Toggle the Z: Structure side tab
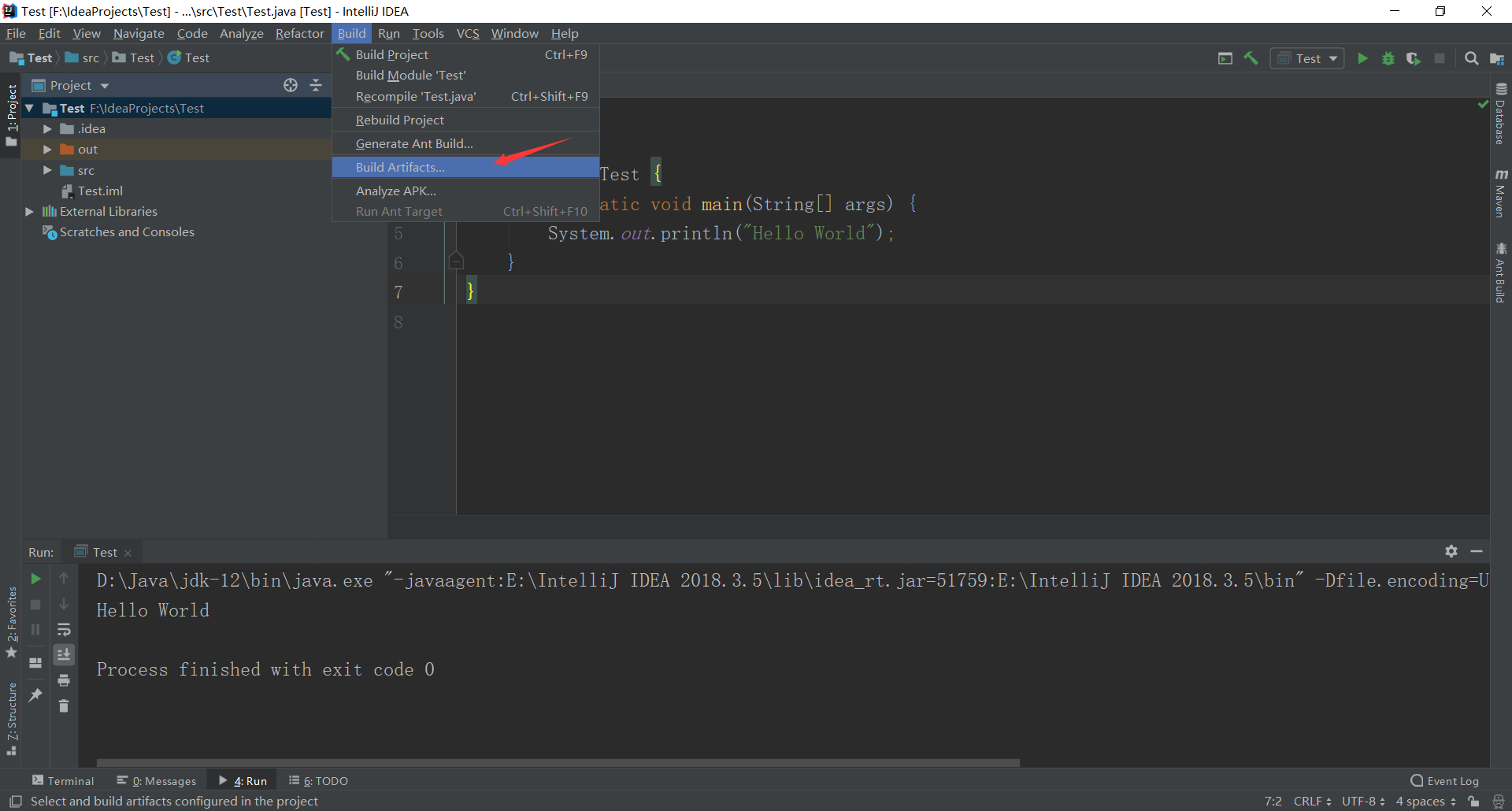 pyautogui.click(x=11, y=718)
